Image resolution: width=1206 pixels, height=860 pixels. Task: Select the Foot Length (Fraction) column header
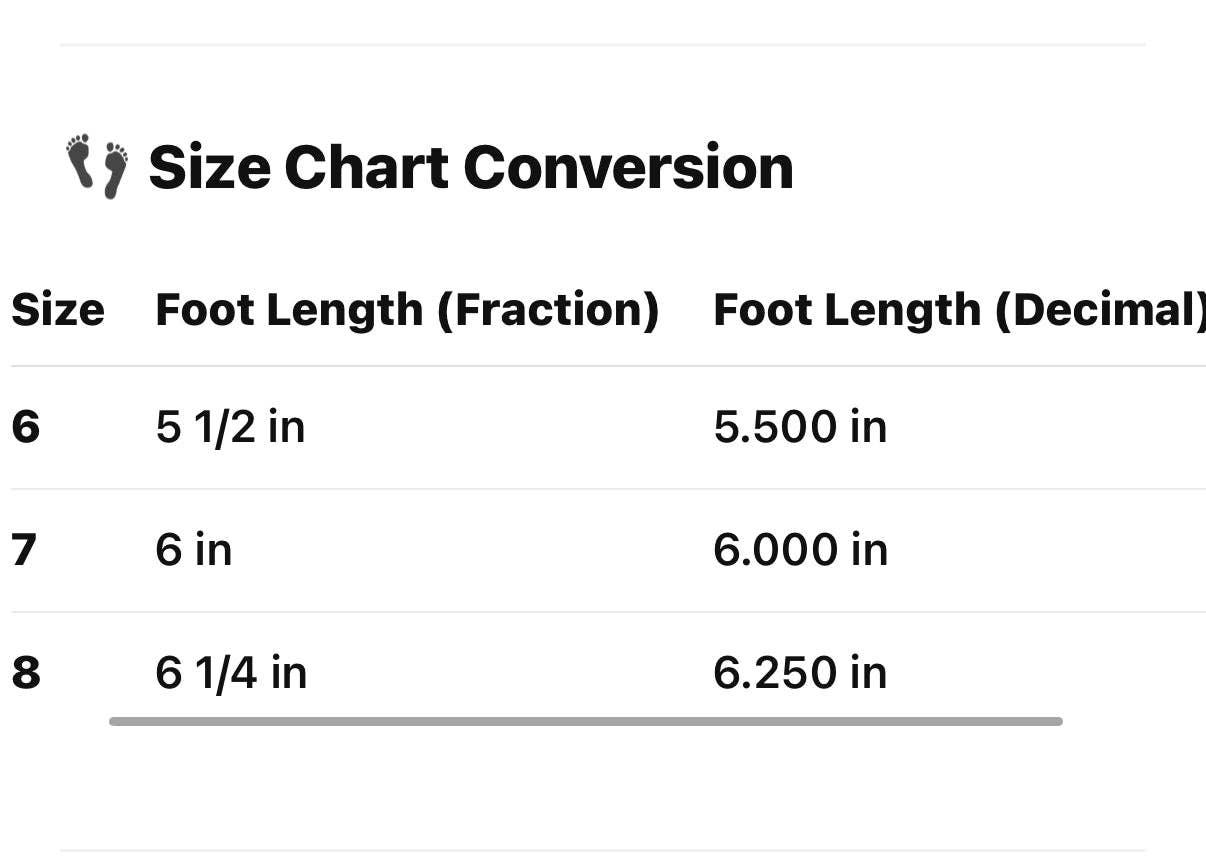coord(407,310)
